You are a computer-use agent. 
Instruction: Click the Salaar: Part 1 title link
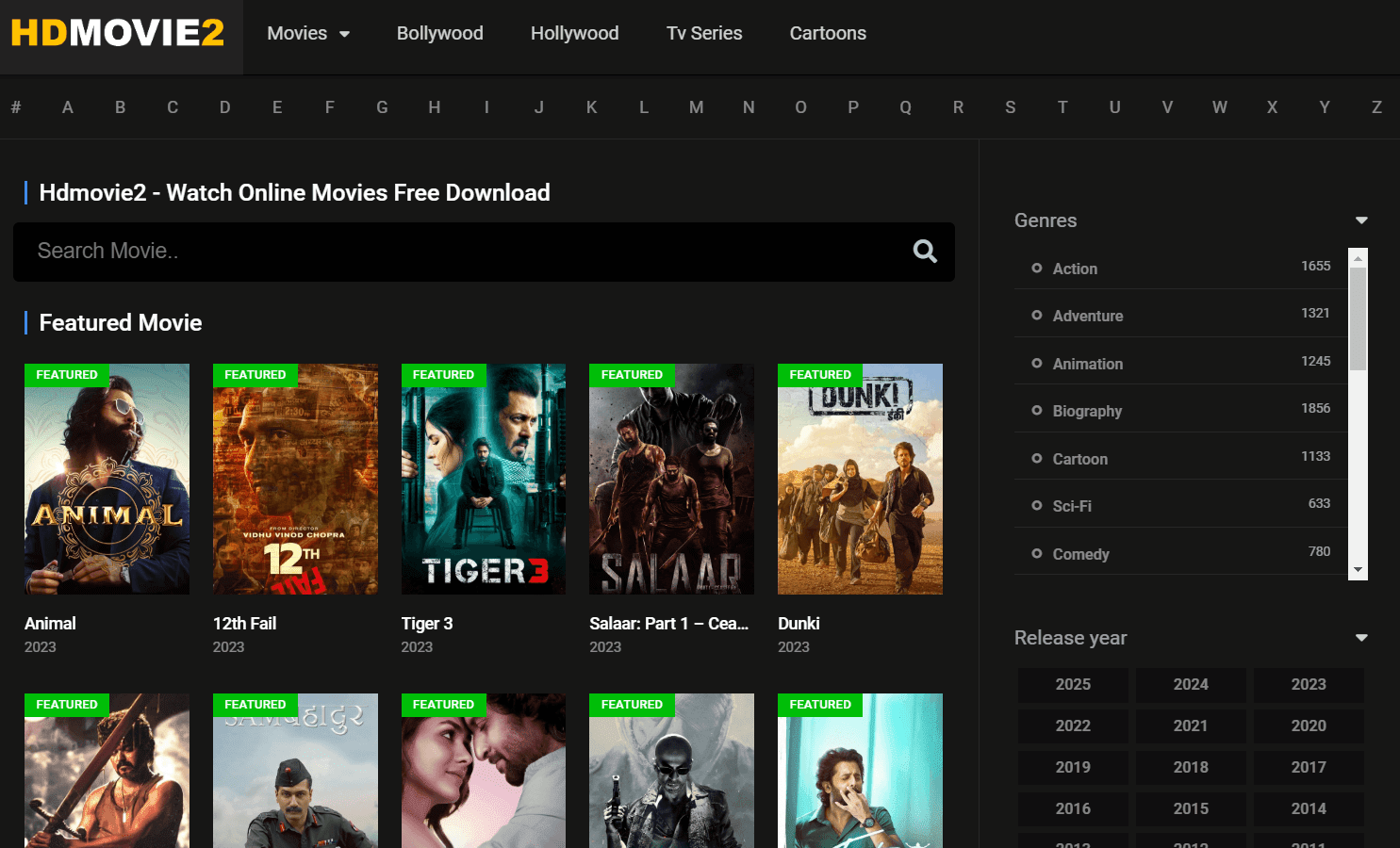click(668, 624)
